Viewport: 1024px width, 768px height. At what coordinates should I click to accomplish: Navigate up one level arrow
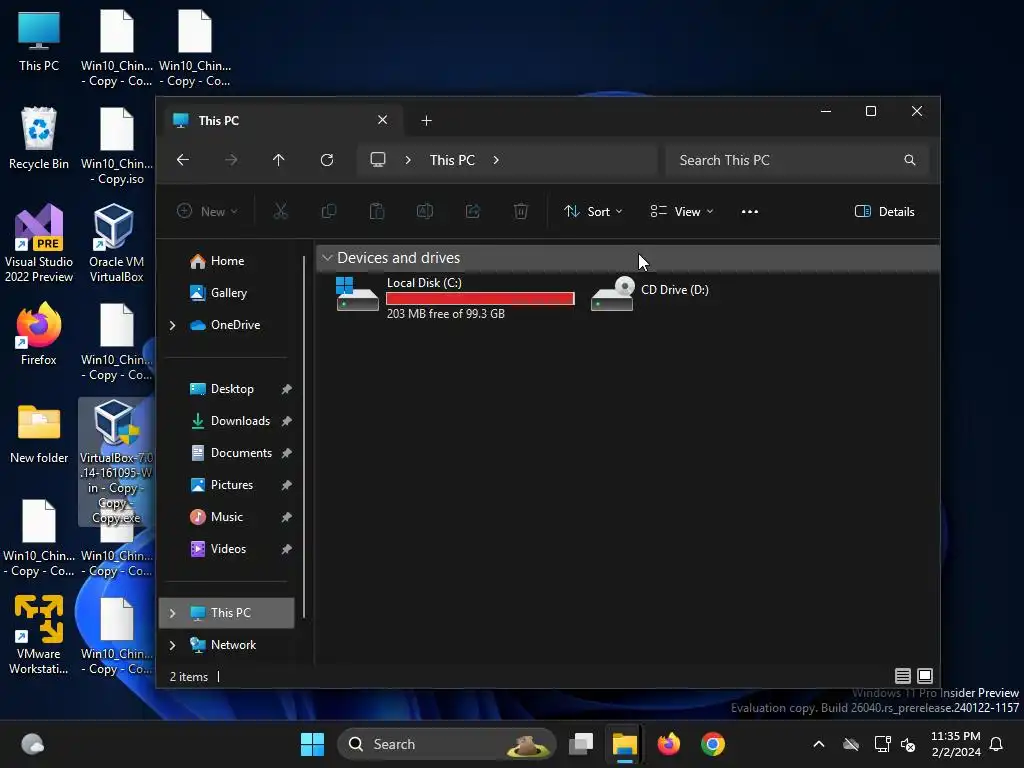pos(279,160)
